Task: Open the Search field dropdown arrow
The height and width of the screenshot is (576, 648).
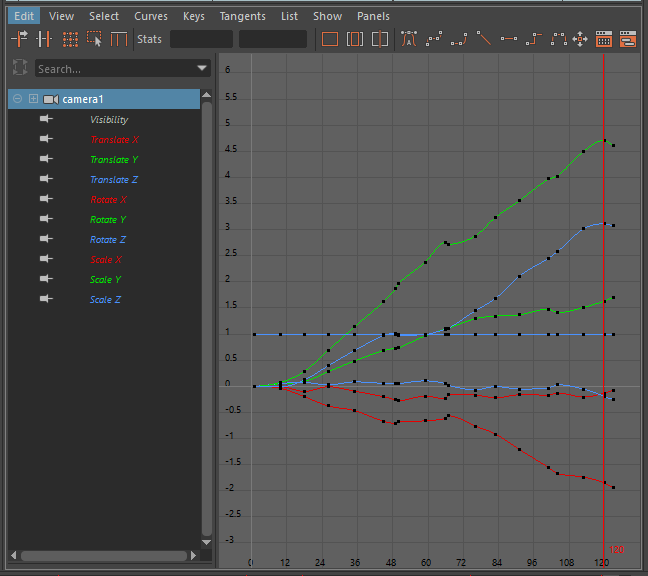Action: point(202,68)
